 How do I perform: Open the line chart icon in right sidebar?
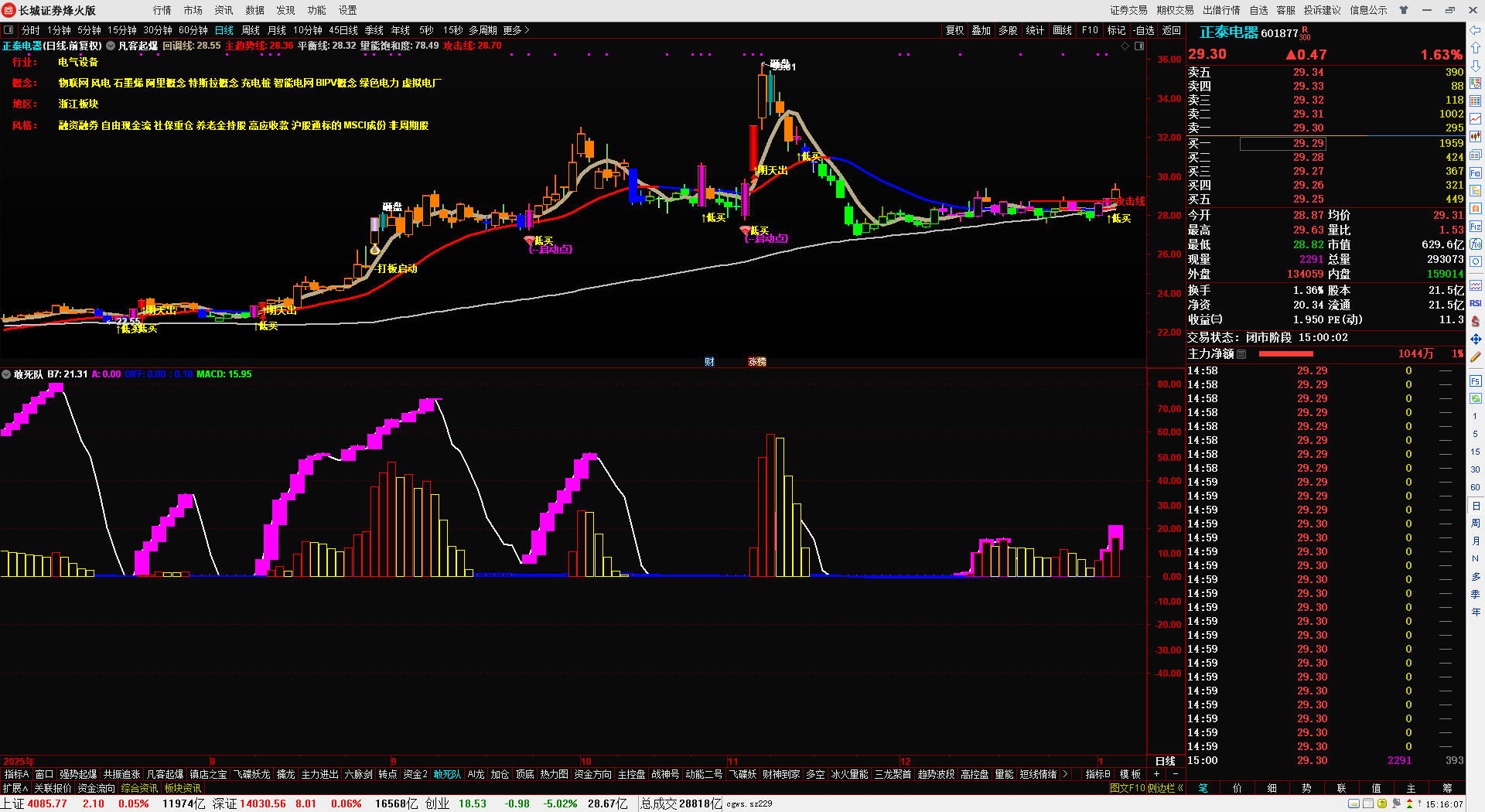(1475, 119)
